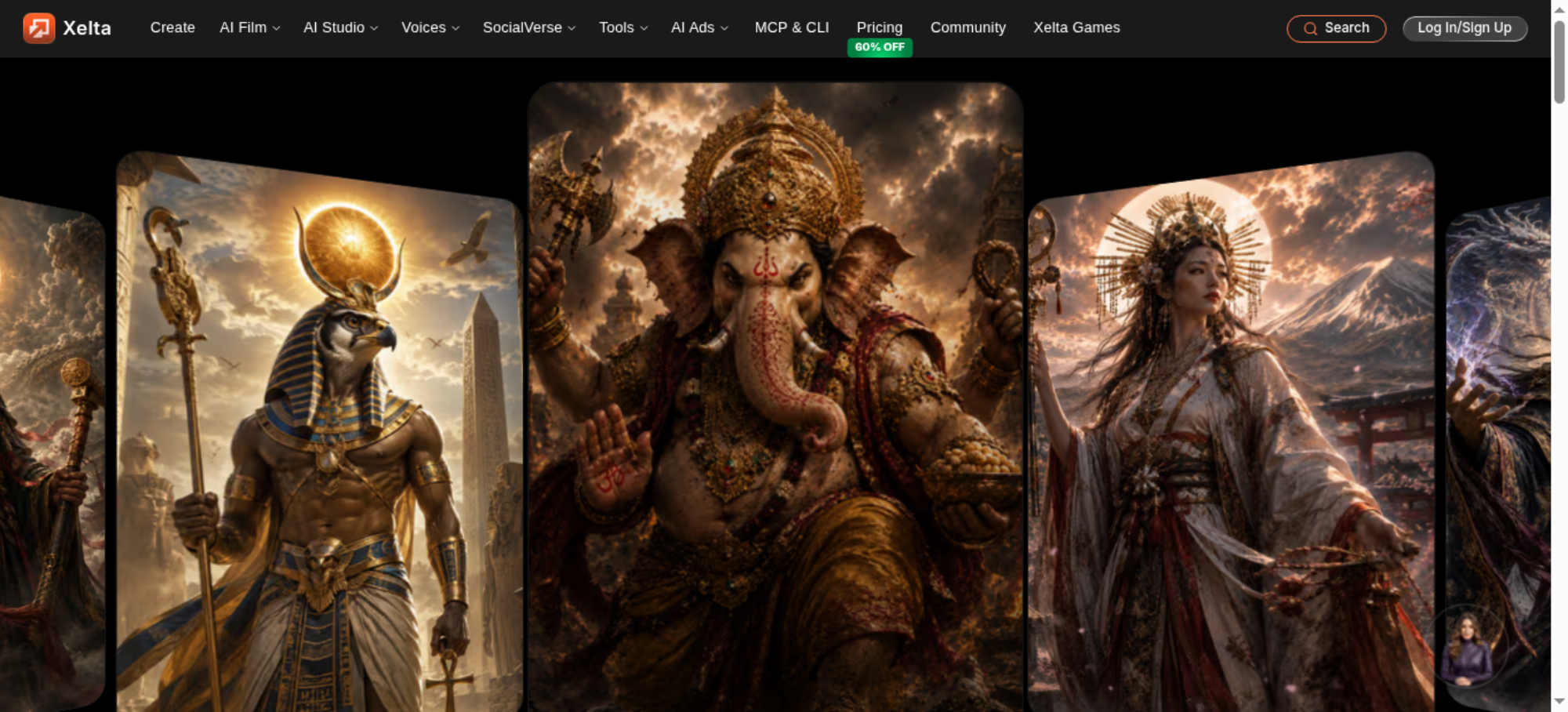Visit the Community page
1568x712 pixels.
coord(968,27)
